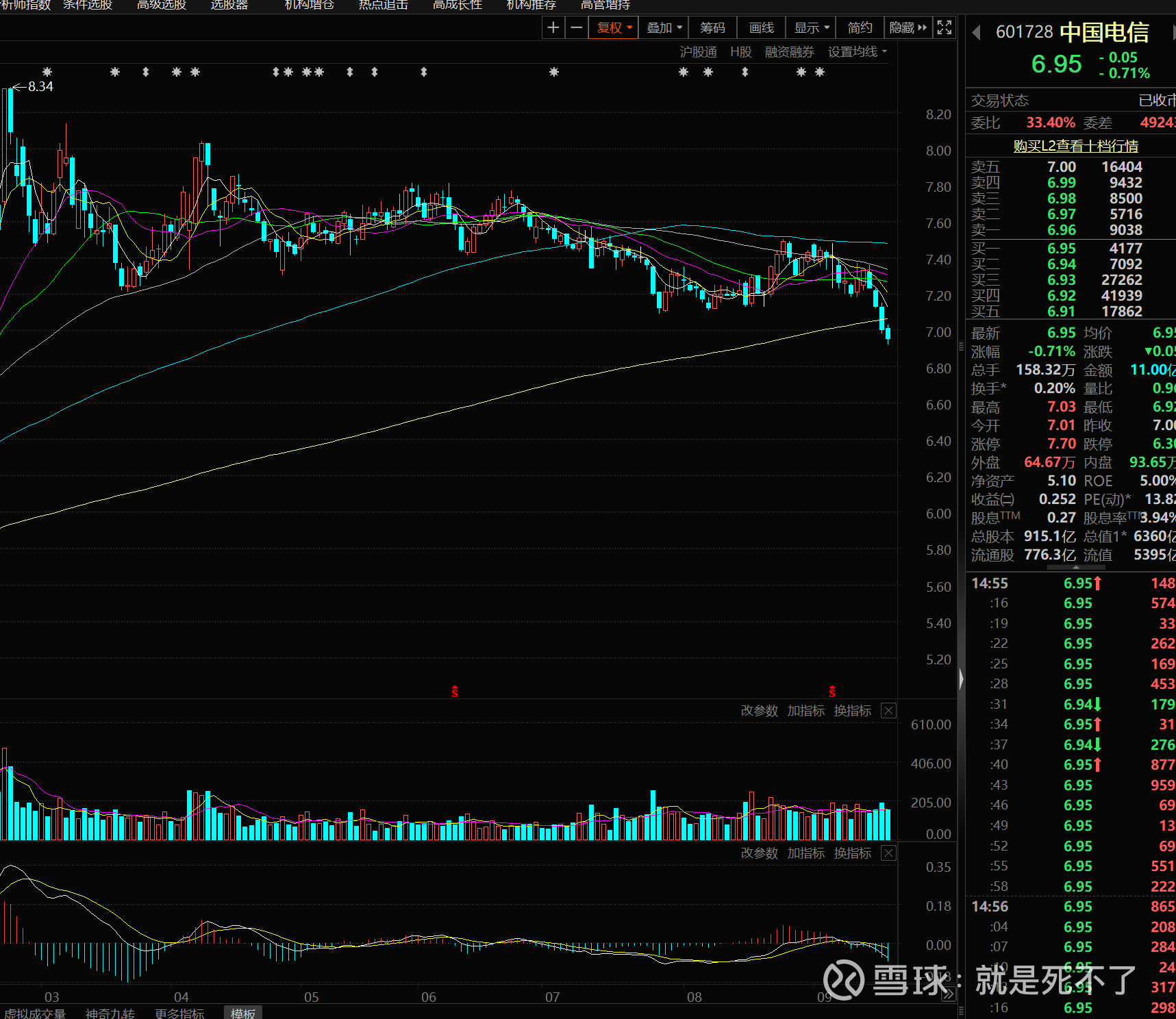Go to previous stock with left arrow
Viewport: 1176px width, 1019px height.
pos(977,32)
